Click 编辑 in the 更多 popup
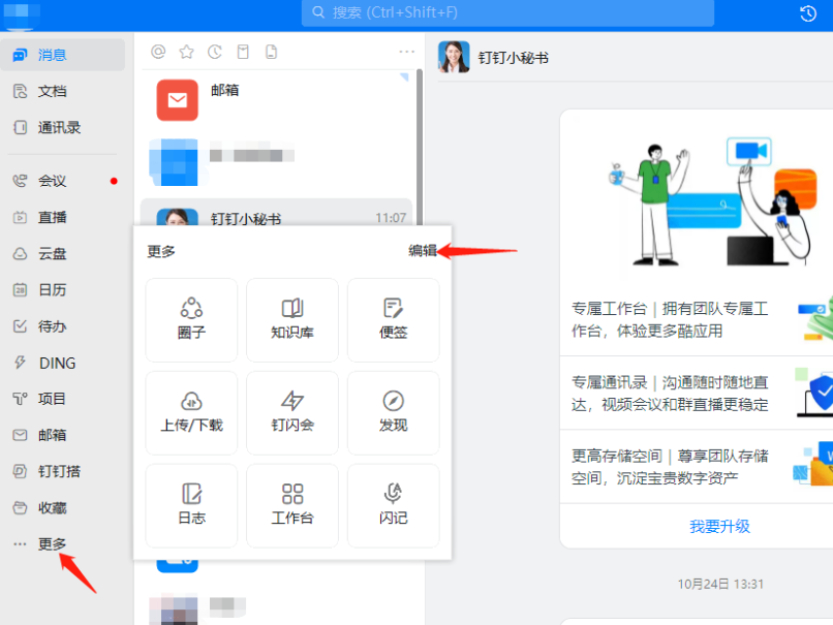The width and height of the screenshot is (833, 625). point(422,250)
